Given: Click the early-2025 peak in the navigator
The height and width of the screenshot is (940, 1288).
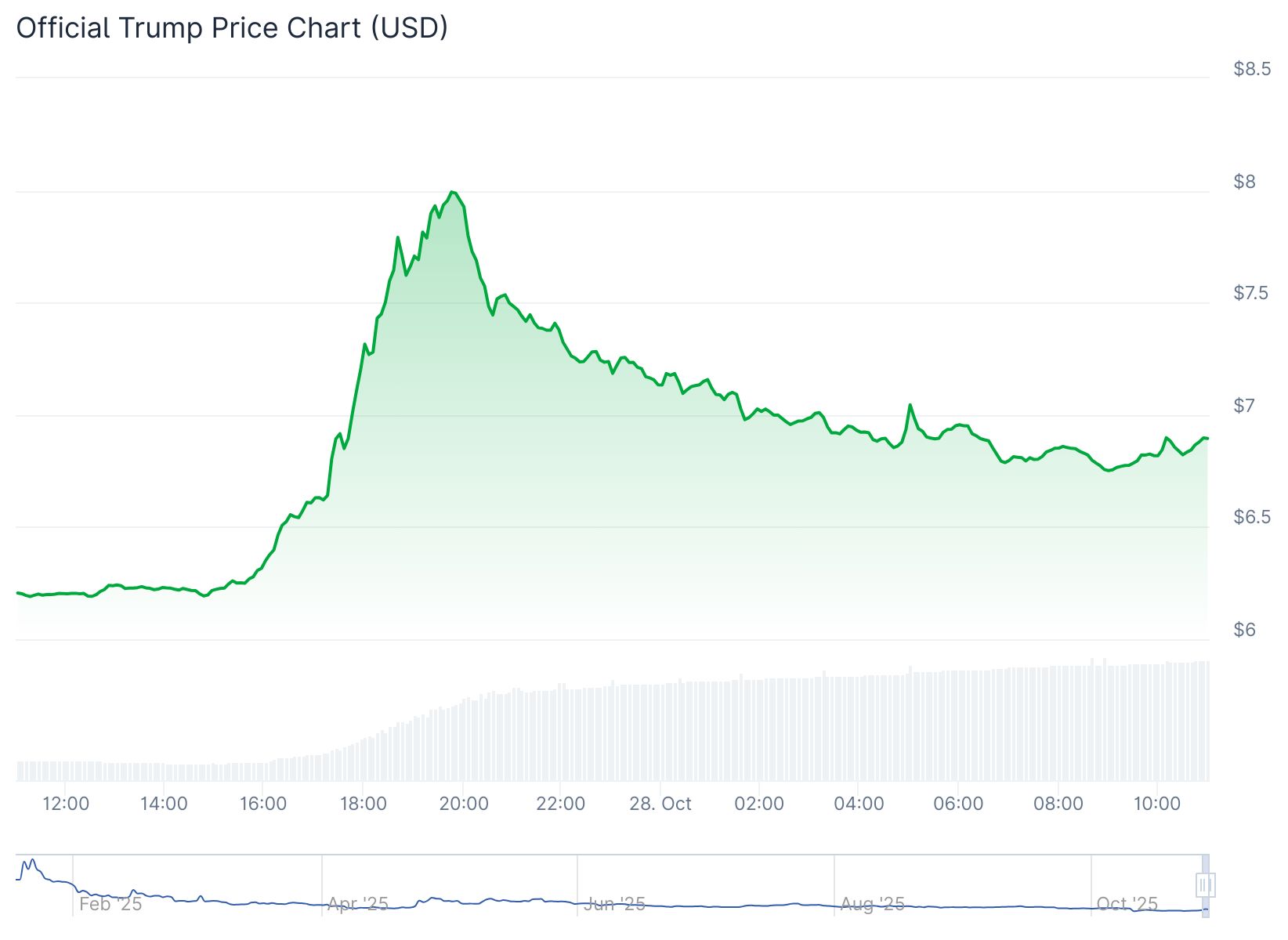Looking at the screenshot, I should (30, 861).
